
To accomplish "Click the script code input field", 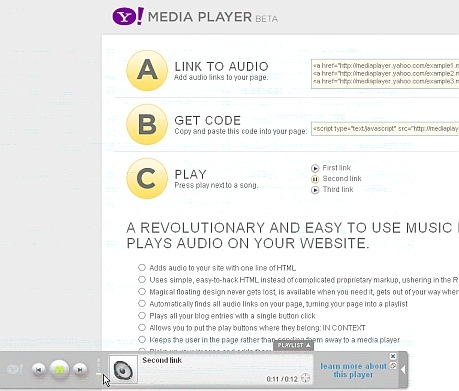I will pyautogui.click(x=385, y=129).
